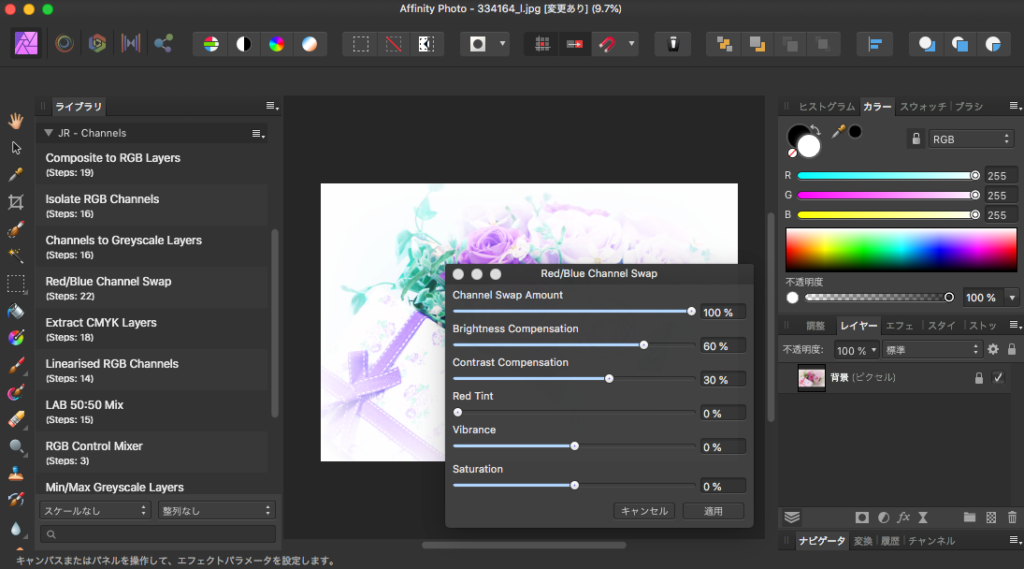Pick the color picker eyedropper in the Color panel
Viewport: 1024px width, 569px height.
pyautogui.click(x=838, y=132)
